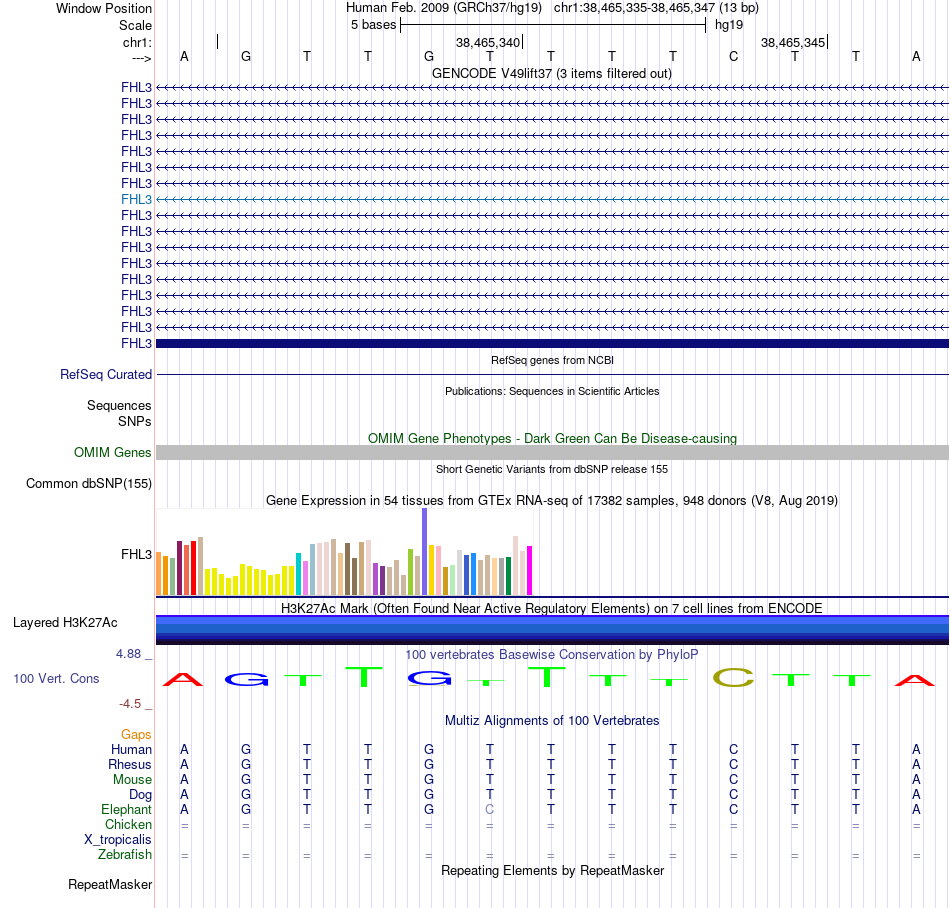This screenshot has width=950, height=908.
Task: Click 'Human Feb. 2009 (GRCh37/hg19)' assembly text
Action: pyautogui.click(x=443, y=8)
